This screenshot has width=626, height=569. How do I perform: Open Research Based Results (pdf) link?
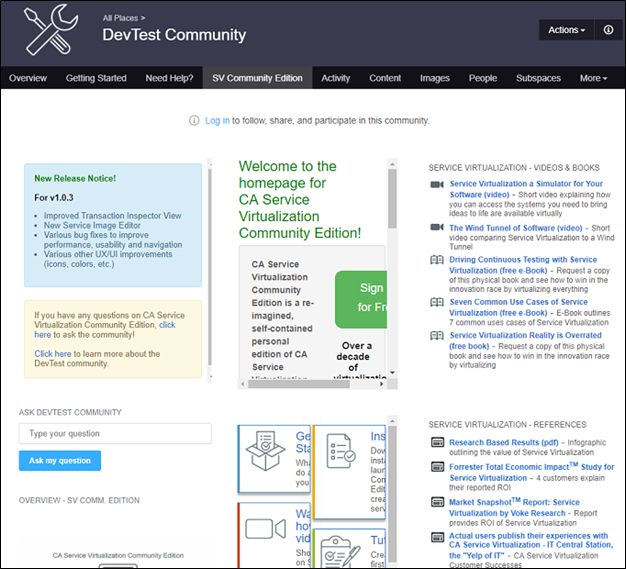click(503, 442)
